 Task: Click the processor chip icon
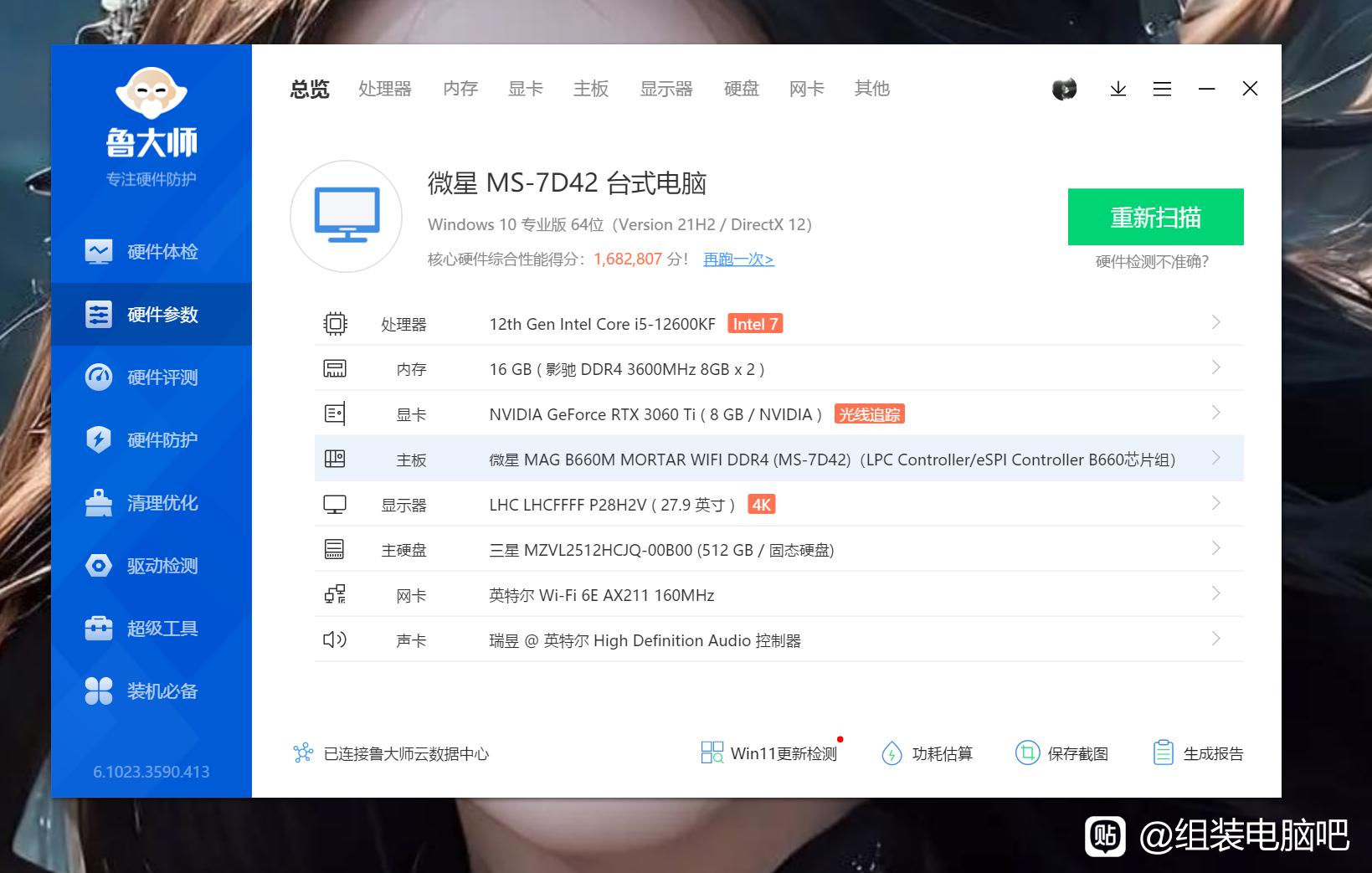click(335, 323)
